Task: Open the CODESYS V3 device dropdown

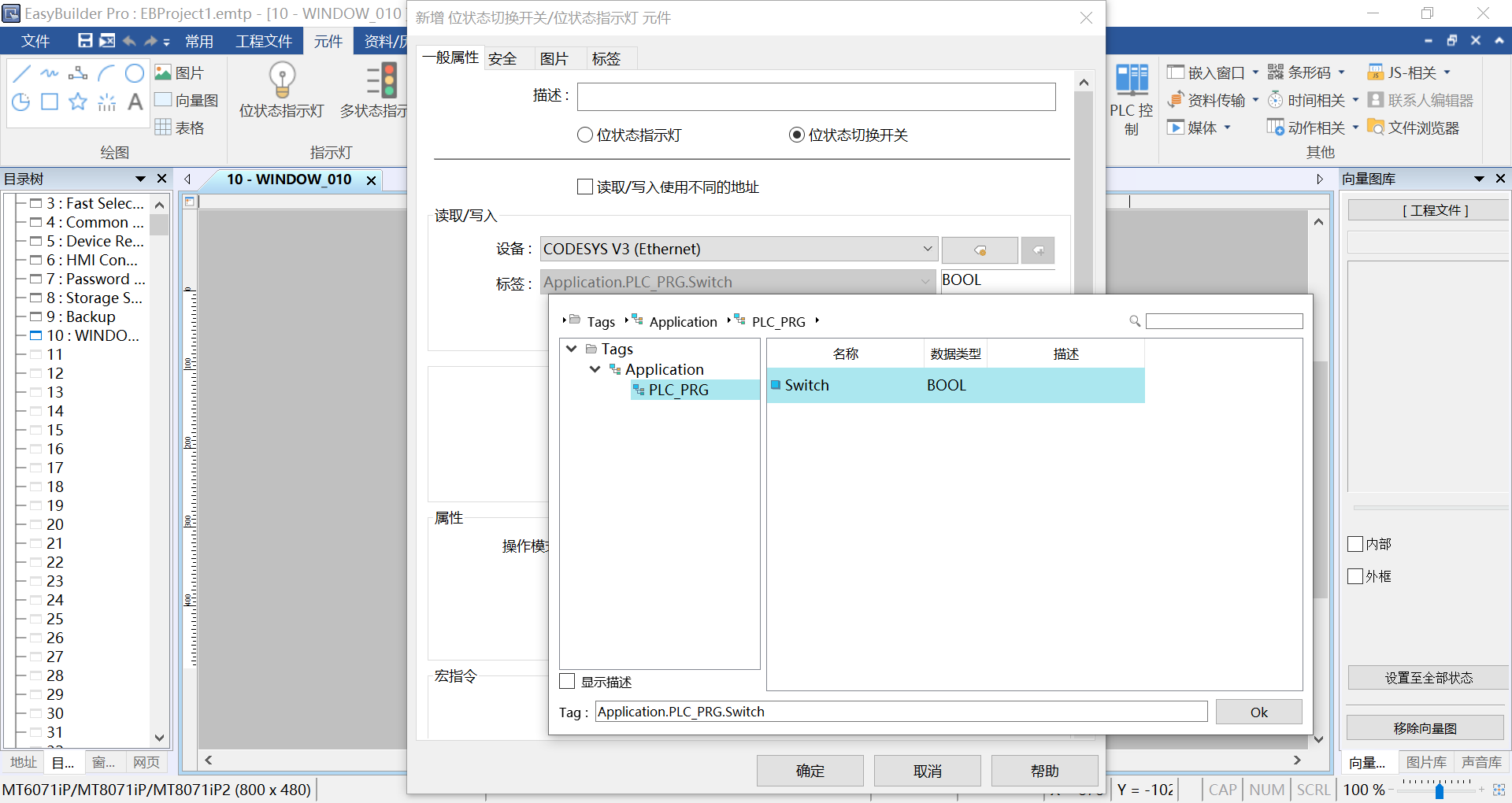Action: click(739, 250)
